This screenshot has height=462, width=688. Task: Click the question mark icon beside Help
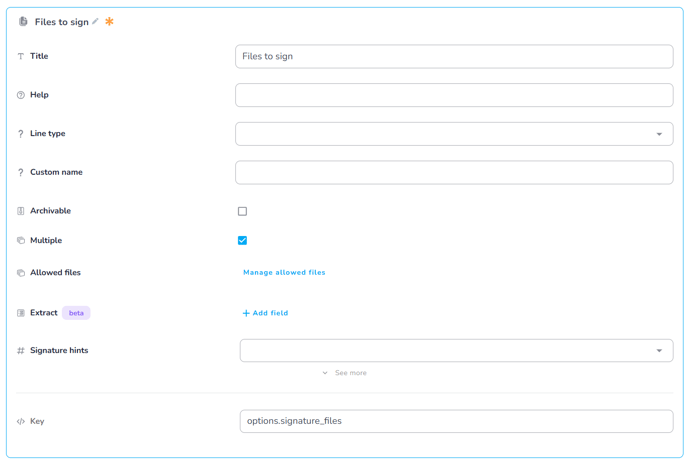point(21,95)
